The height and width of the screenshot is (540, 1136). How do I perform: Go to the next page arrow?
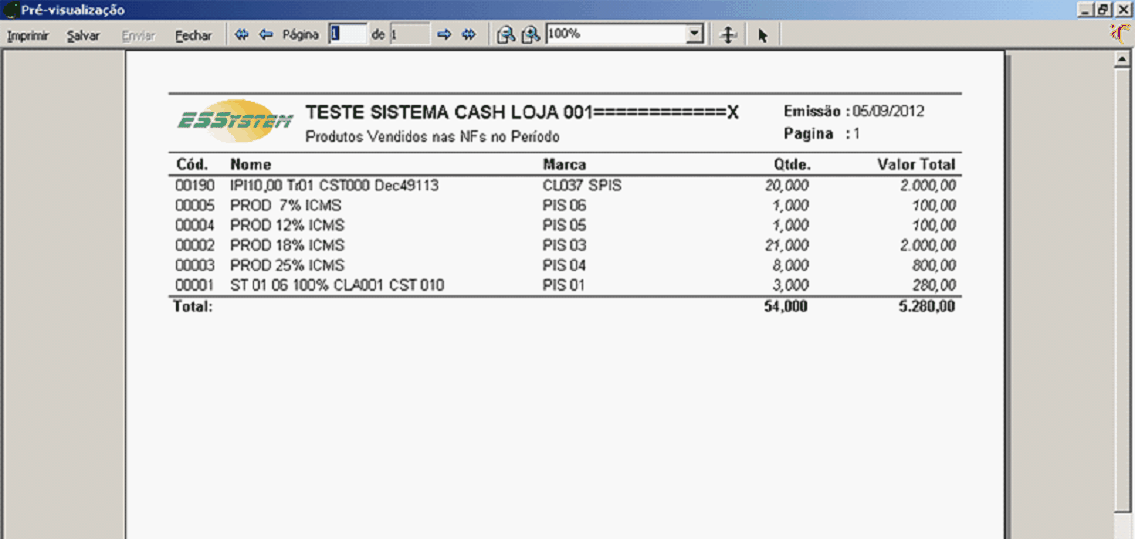[445, 35]
